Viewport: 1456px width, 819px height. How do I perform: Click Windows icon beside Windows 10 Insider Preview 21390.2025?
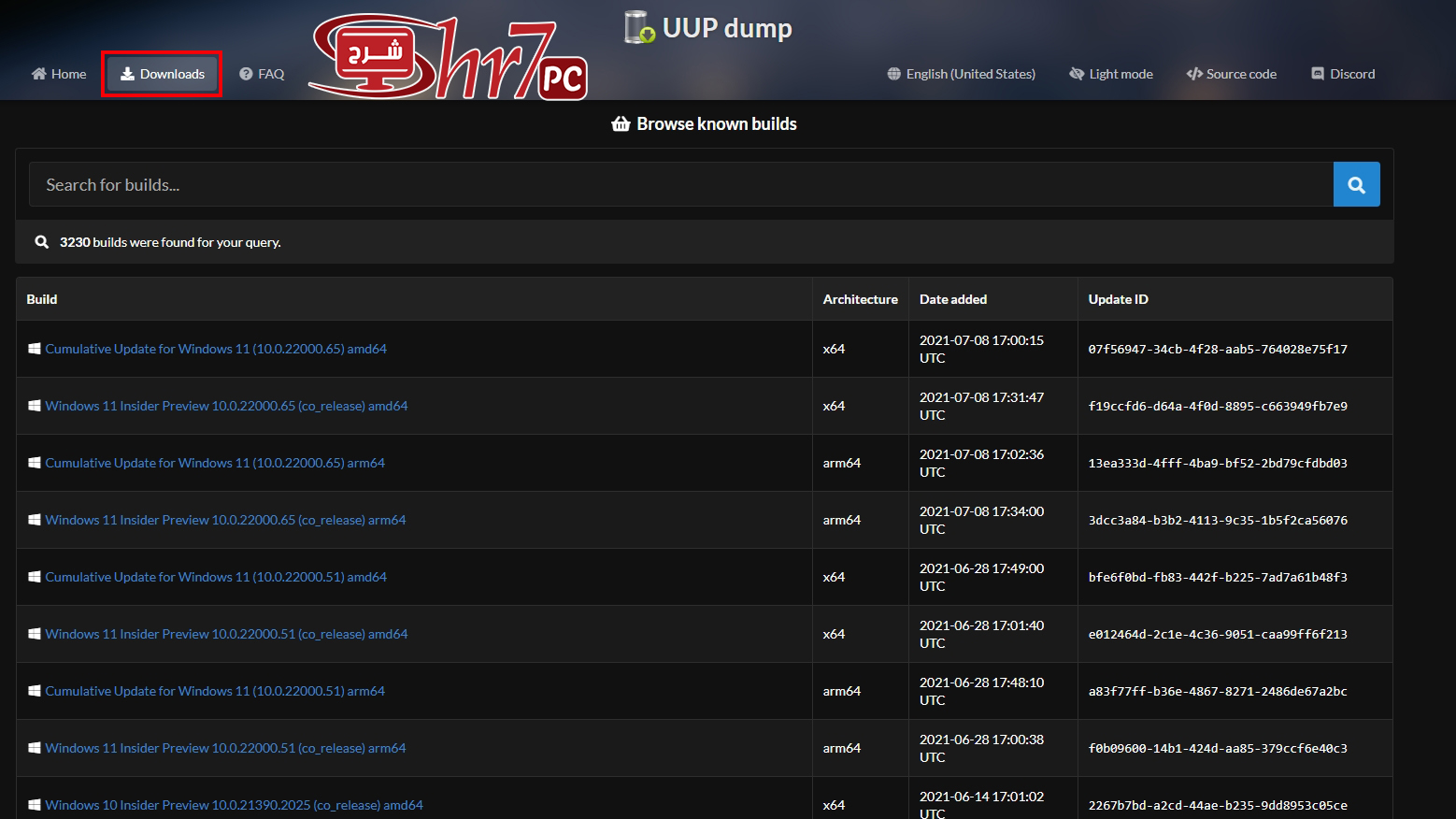click(35, 805)
